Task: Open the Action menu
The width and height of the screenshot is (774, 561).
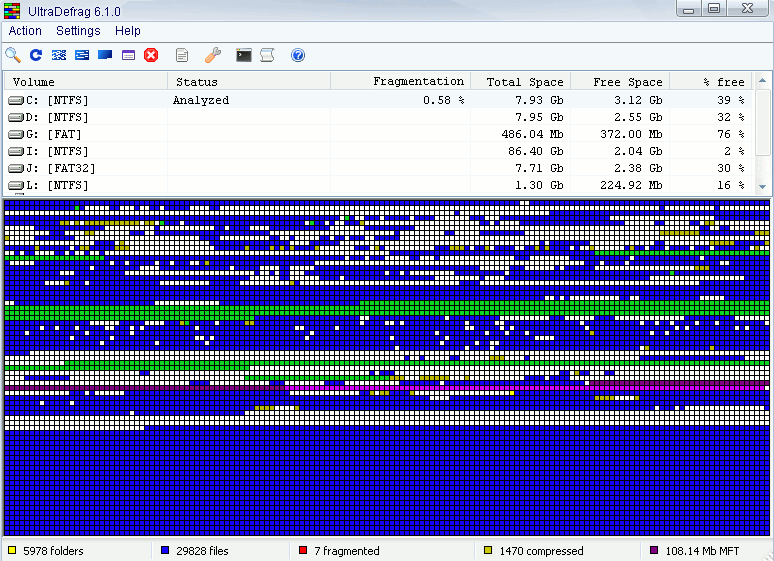Action: pos(25,31)
